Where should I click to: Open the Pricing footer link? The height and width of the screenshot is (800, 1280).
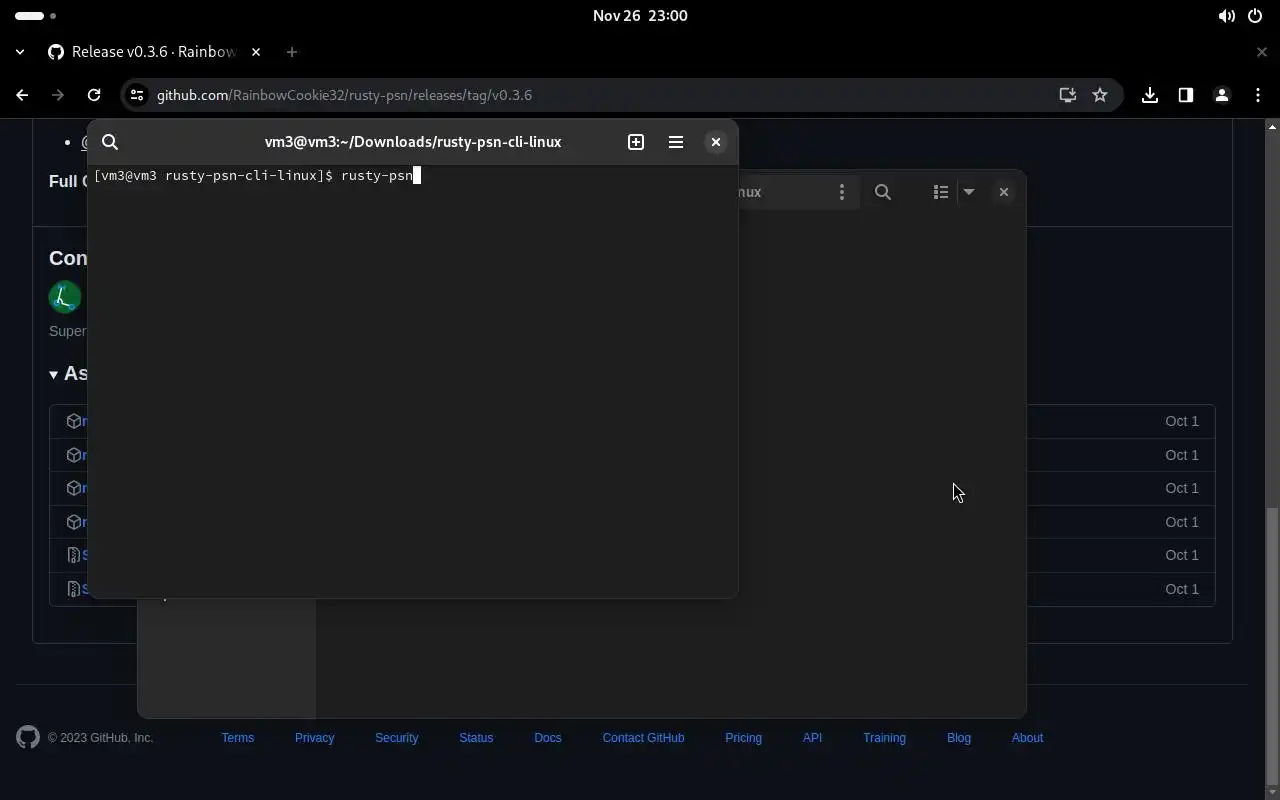(x=743, y=738)
